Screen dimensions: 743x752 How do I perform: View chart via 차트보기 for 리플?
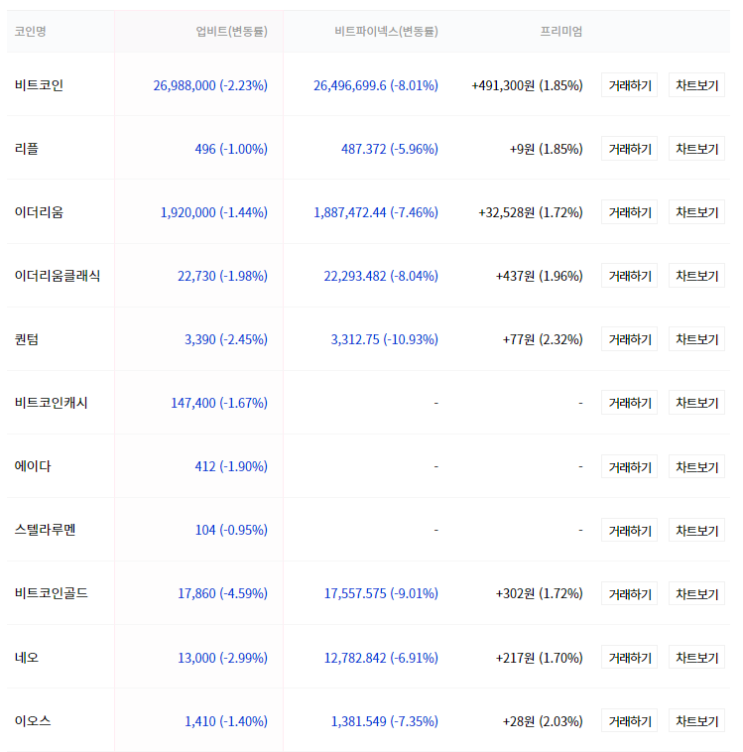click(696, 149)
